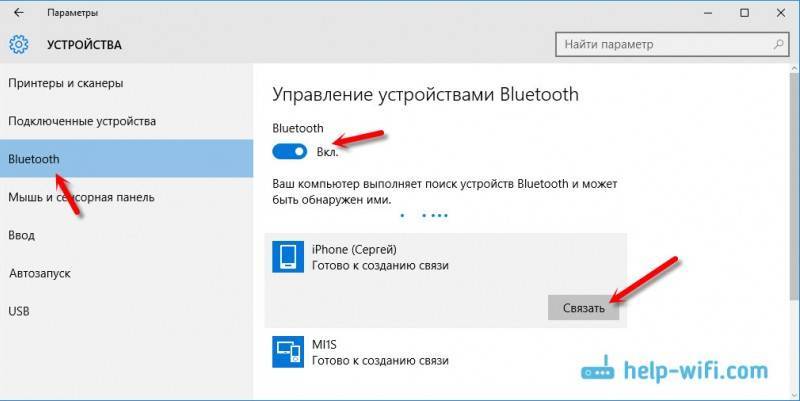
Task: Click the Связать pair button
Action: click(x=584, y=308)
